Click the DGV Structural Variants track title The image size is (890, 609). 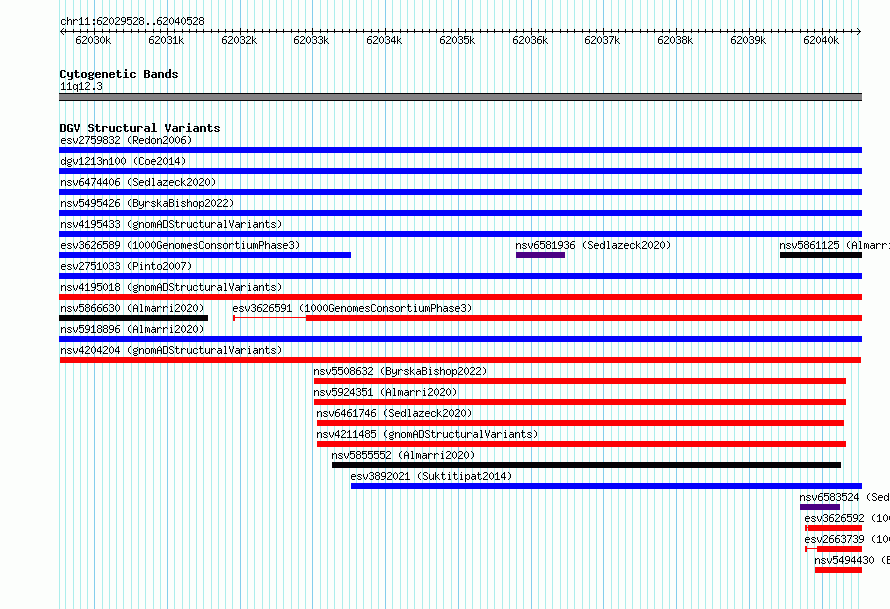(x=140, y=128)
